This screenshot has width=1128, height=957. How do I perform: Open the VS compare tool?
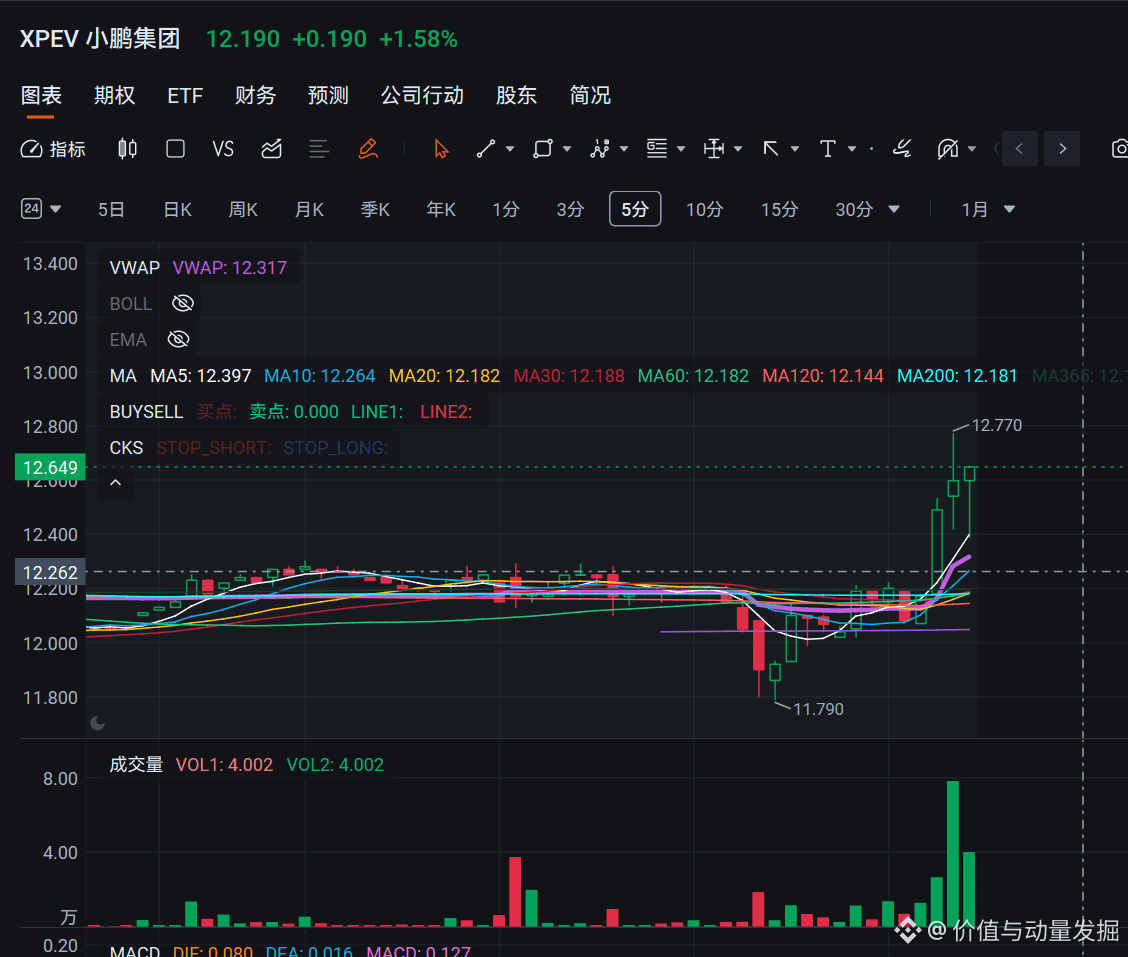(x=223, y=149)
